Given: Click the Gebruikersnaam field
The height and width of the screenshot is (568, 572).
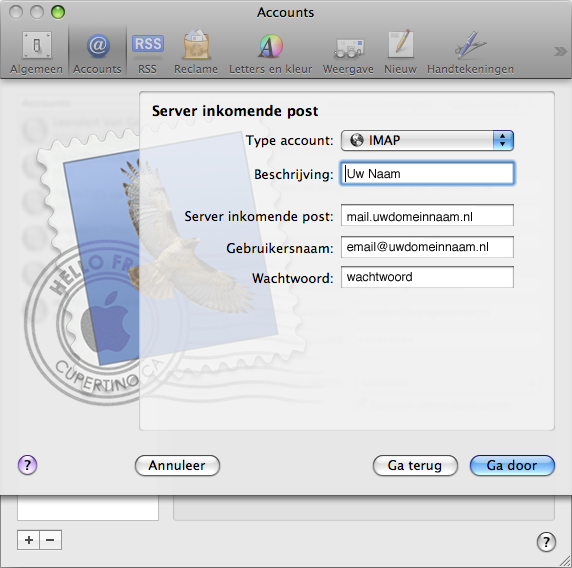Looking at the screenshot, I should (x=427, y=247).
